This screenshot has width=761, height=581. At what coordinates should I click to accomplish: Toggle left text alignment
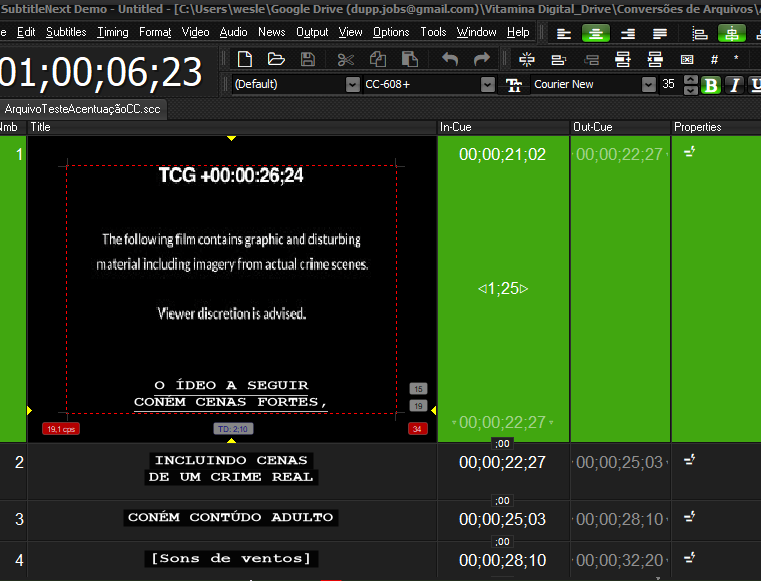(x=563, y=33)
